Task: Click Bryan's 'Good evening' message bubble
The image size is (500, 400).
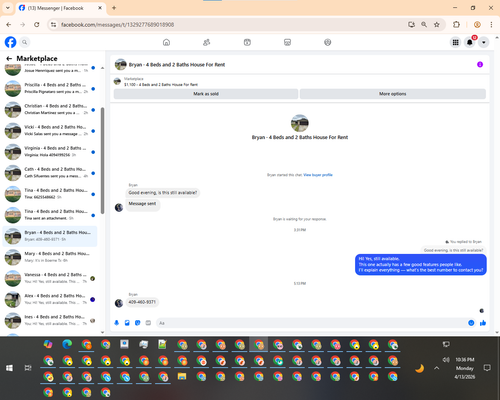Action: pos(163,193)
